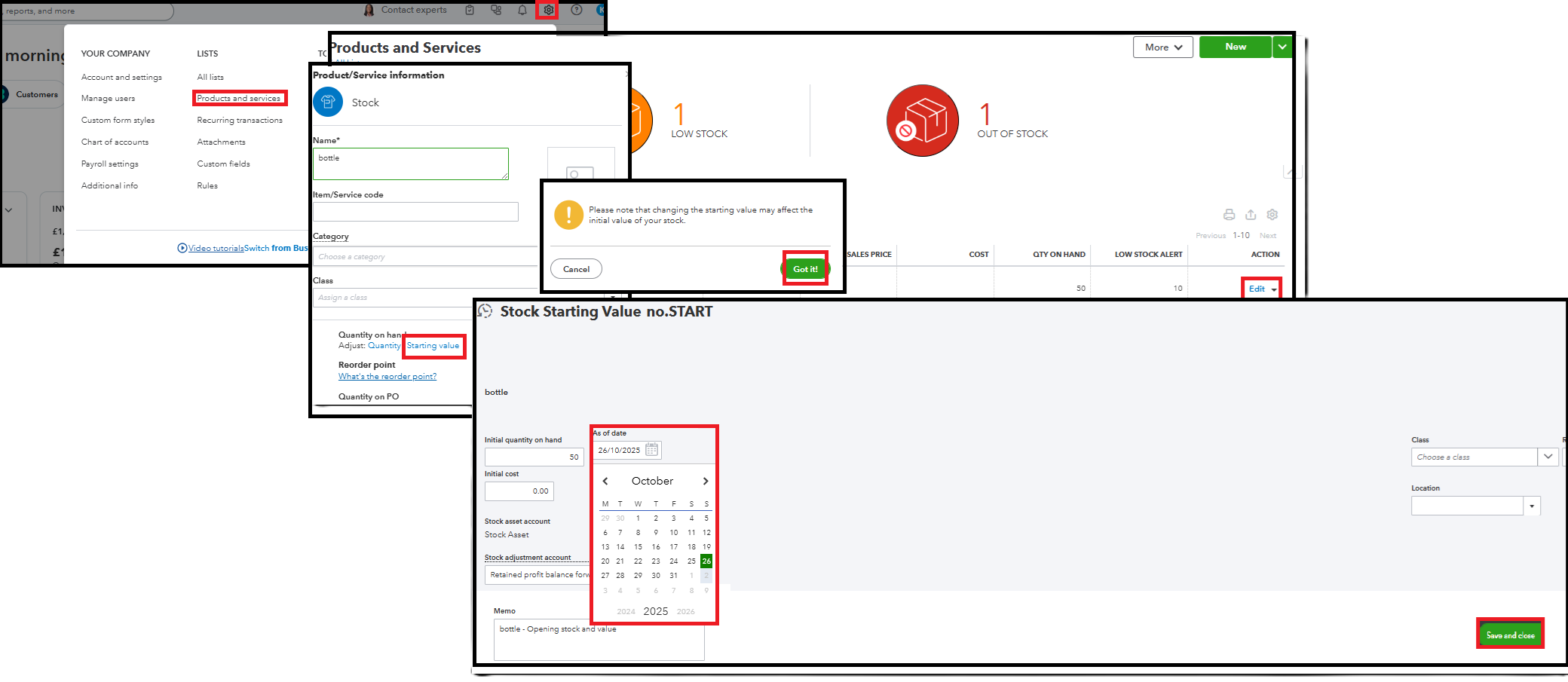The height and width of the screenshot is (682, 1568).
Task: Click the Memo text area
Action: pos(599,640)
